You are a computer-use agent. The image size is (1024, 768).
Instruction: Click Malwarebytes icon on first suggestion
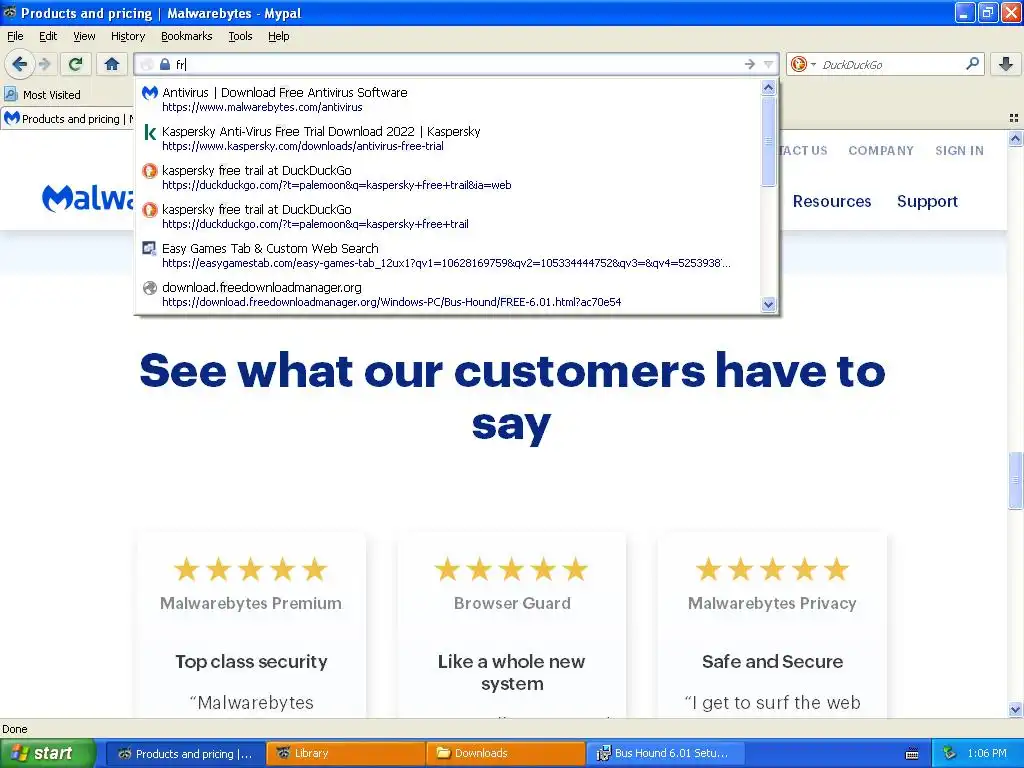point(150,93)
